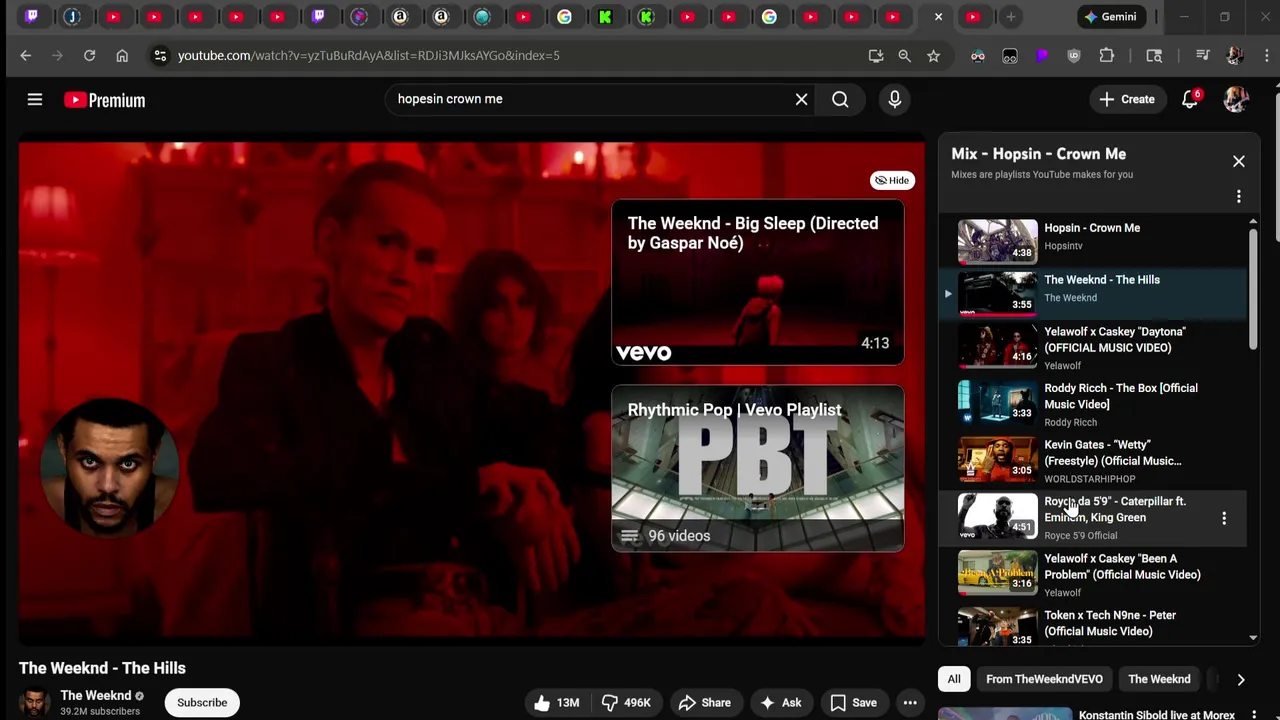Close the active browser tab
This screenshot has height=720, width=1280.
pos(938,17)
